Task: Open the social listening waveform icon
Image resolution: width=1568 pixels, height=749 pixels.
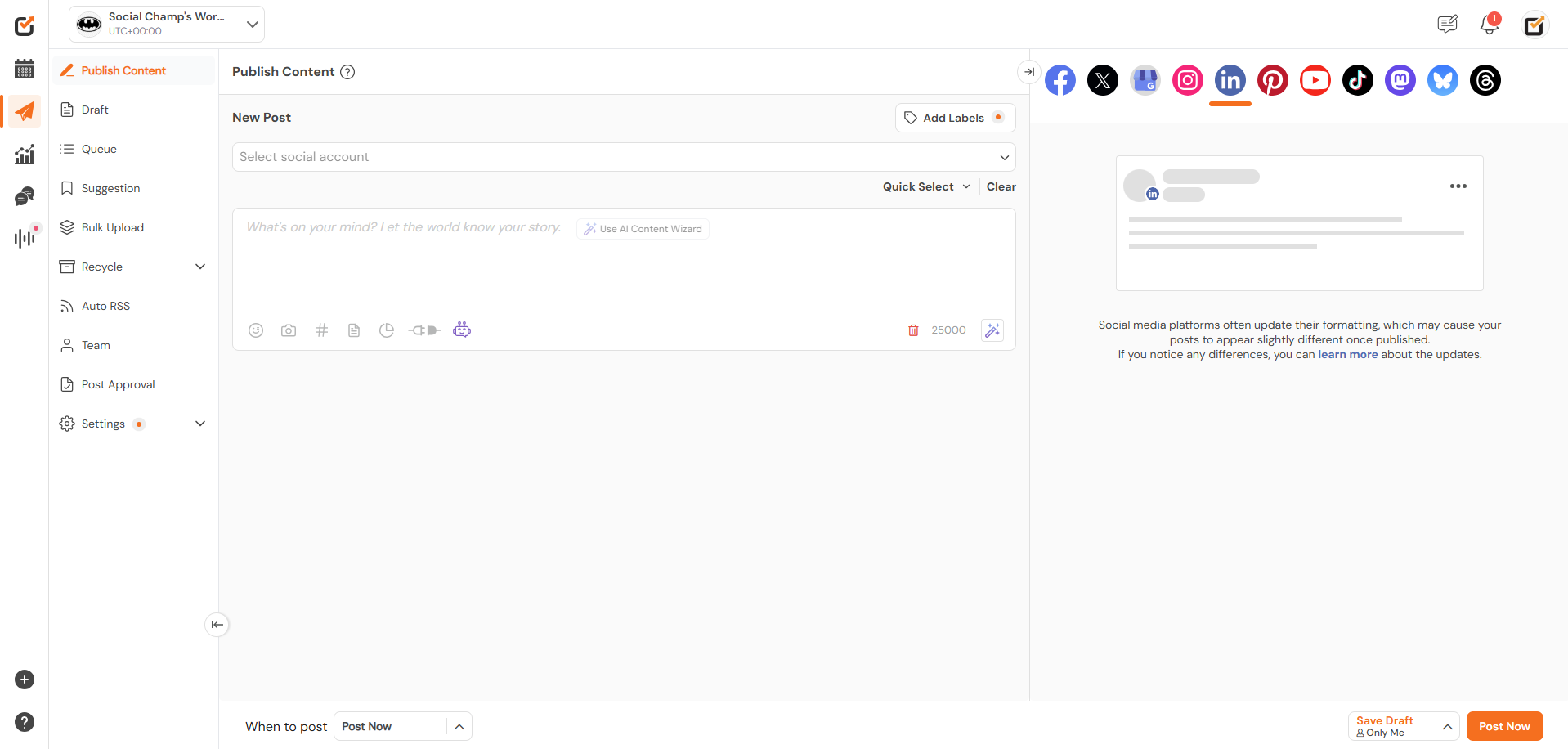Action: [25, 238]
